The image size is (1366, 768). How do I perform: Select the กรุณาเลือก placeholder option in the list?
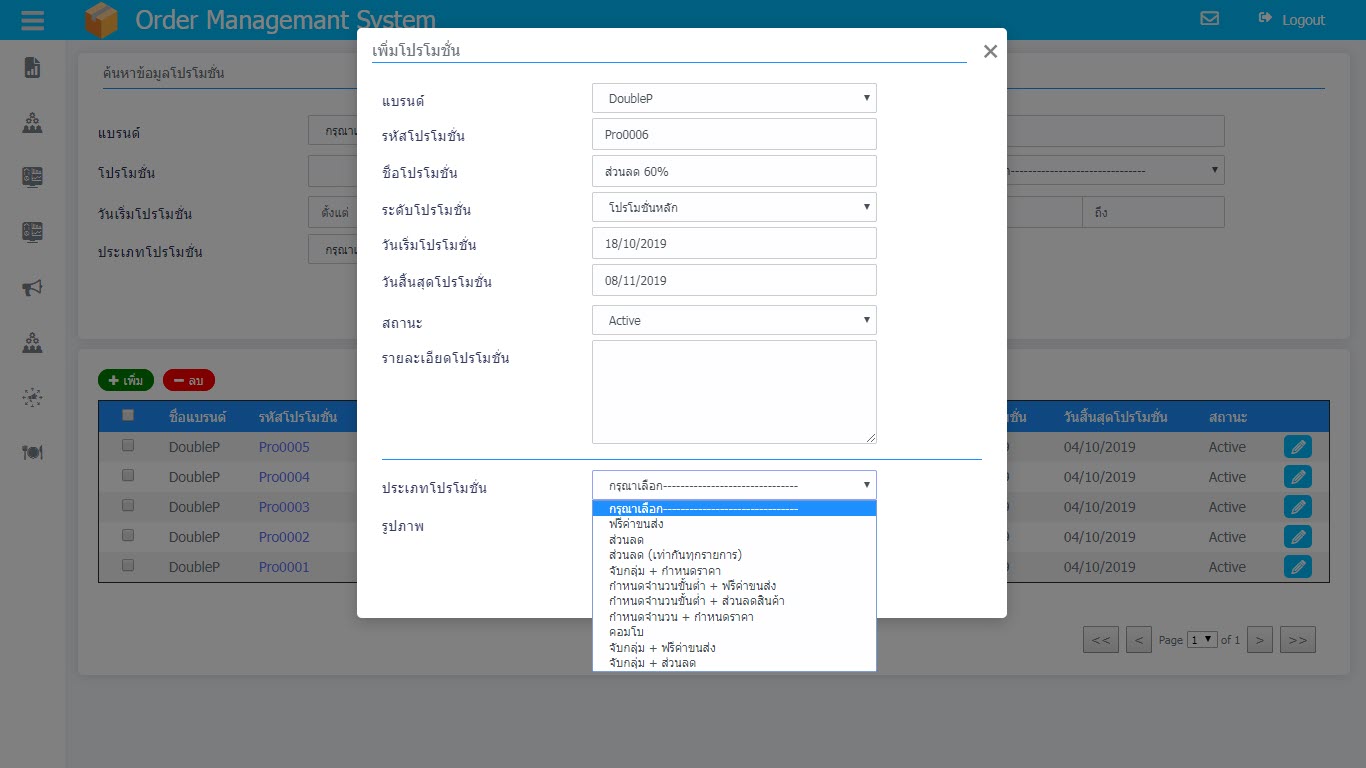pos(734,508)
